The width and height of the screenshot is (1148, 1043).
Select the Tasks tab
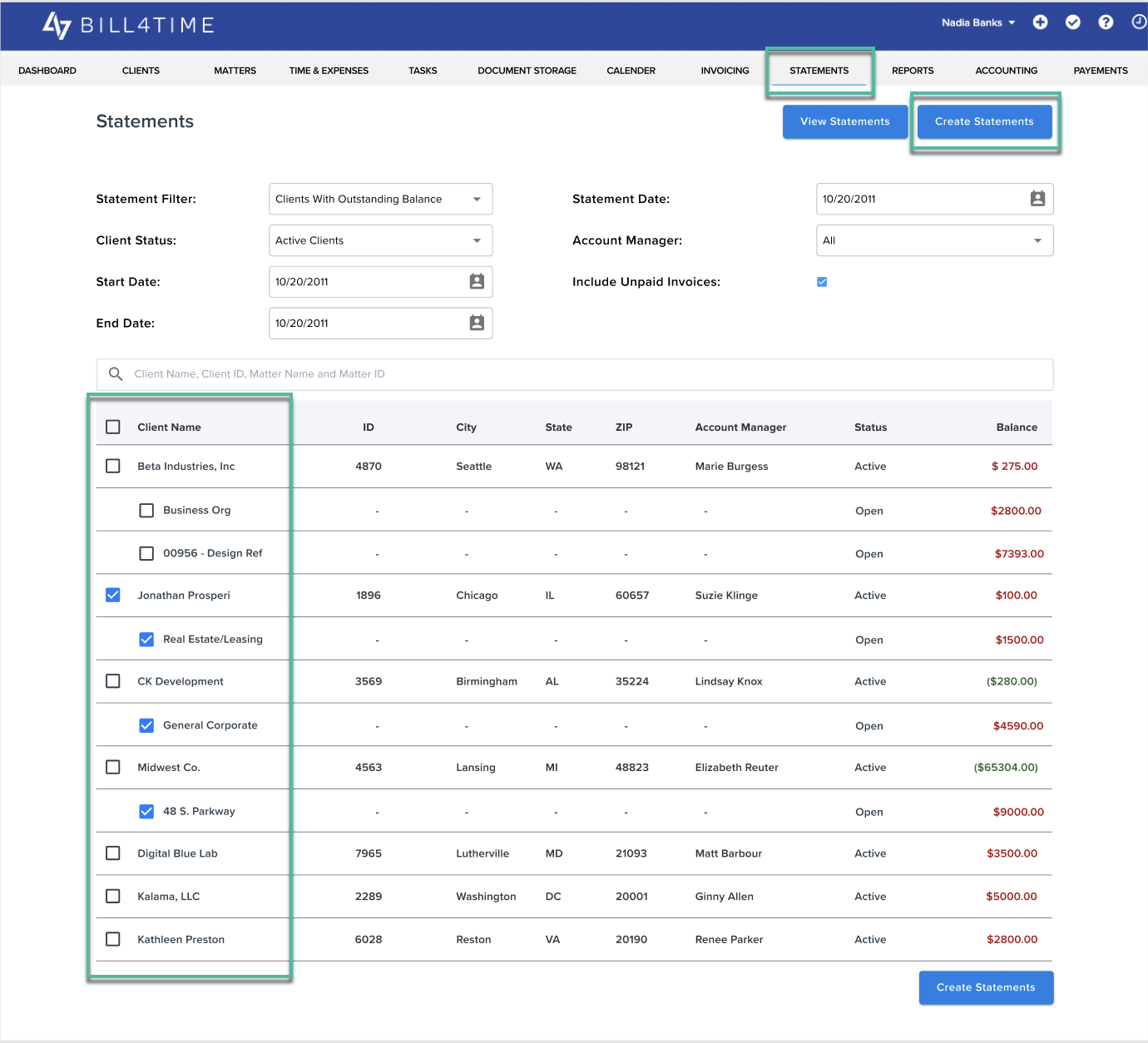pos(423,71)
